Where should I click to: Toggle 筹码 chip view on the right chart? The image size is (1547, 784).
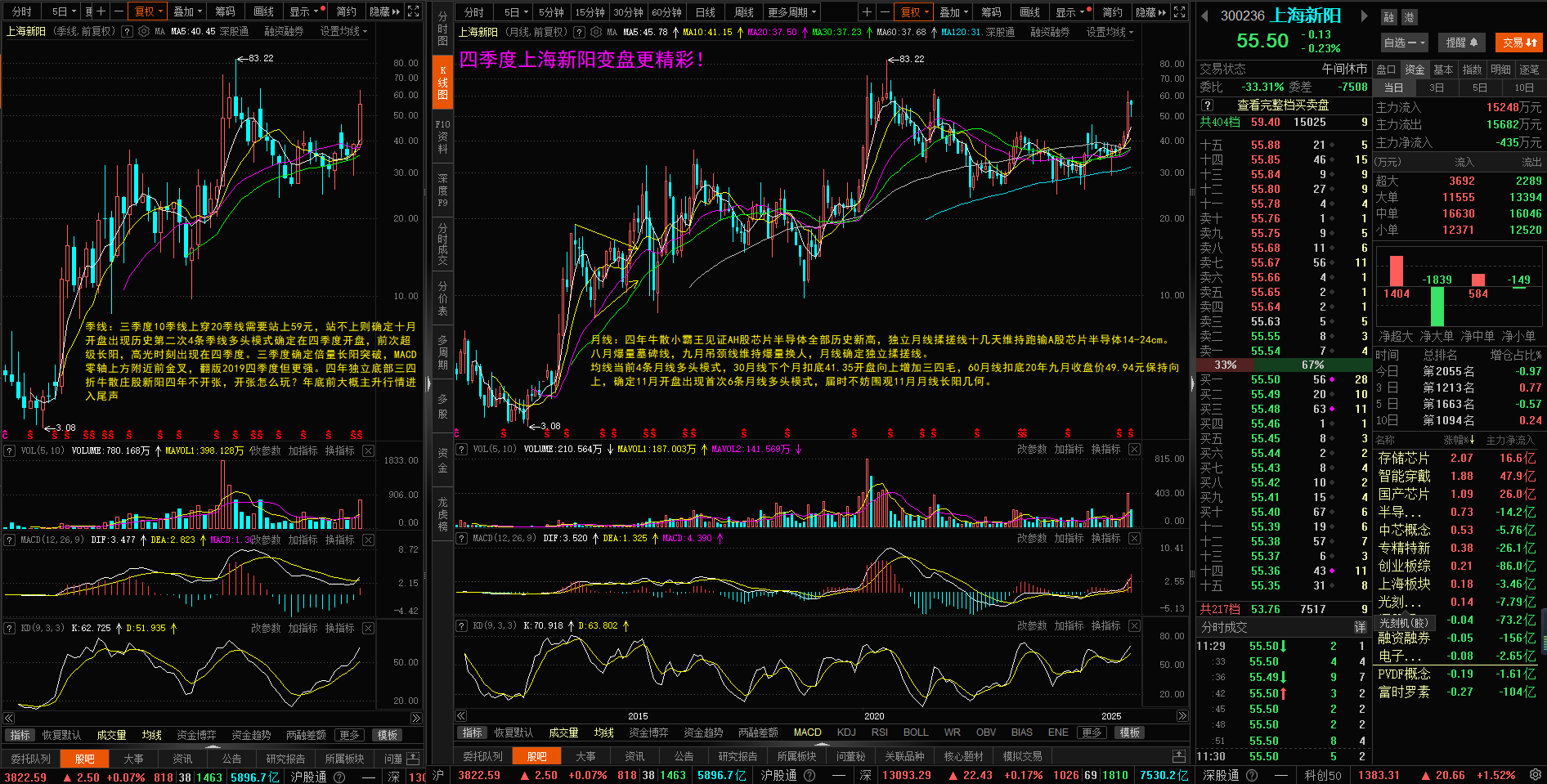992,11
